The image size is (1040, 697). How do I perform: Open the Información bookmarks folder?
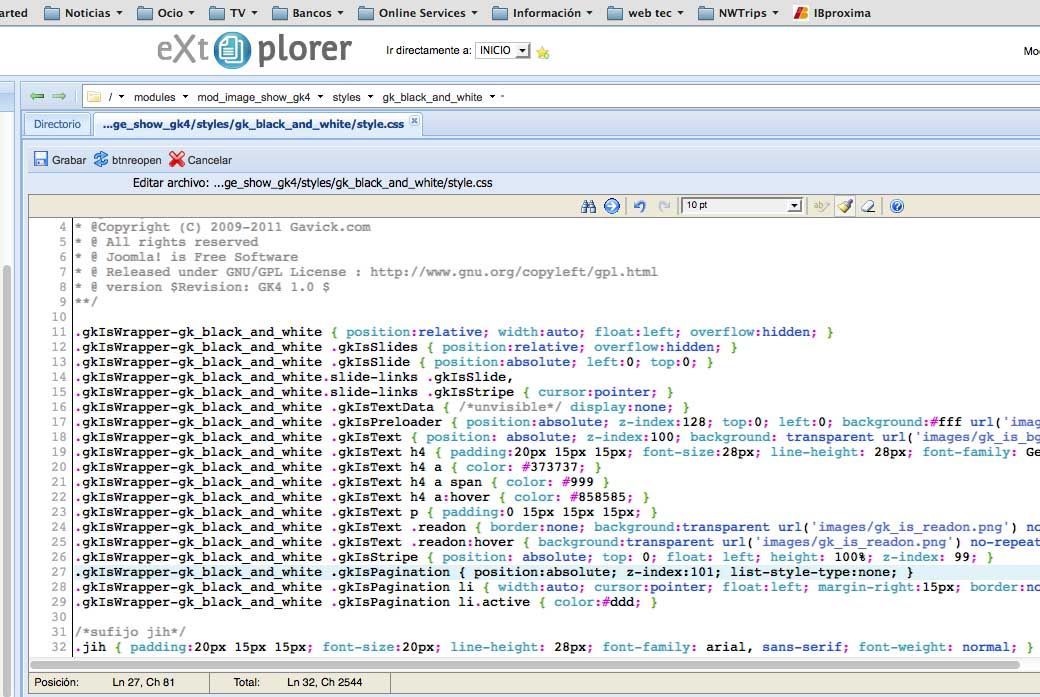543,13
